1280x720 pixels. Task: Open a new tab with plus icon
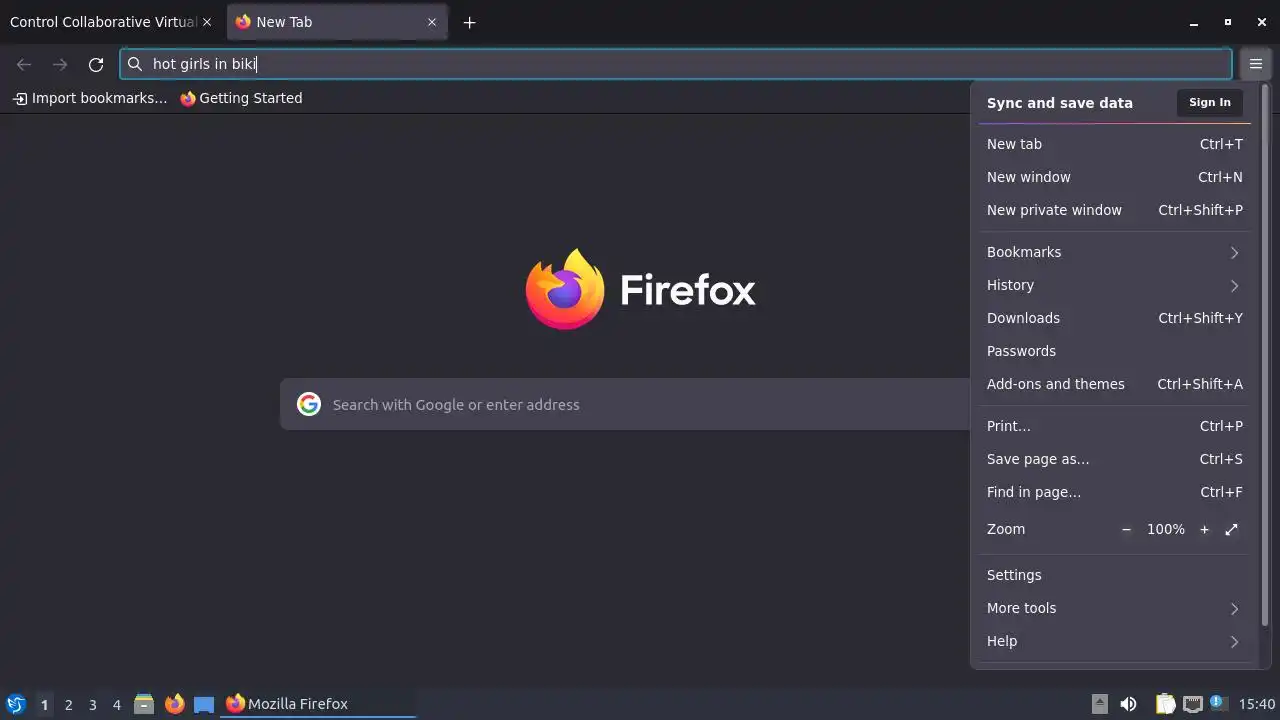click(469, 22)
